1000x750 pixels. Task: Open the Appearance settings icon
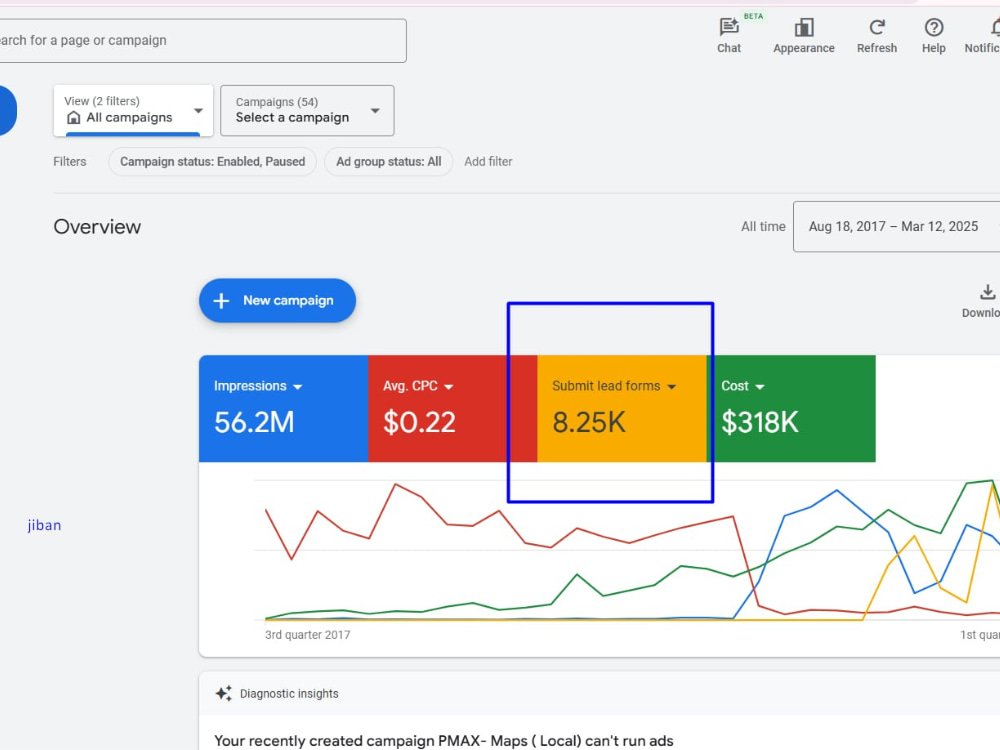[804, 27]
